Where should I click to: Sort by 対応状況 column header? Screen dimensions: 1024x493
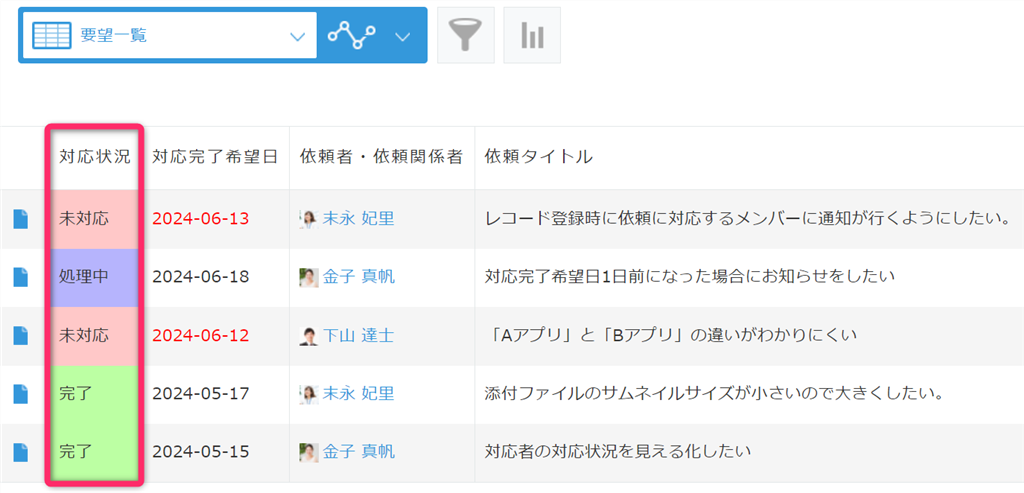(94, 157)
